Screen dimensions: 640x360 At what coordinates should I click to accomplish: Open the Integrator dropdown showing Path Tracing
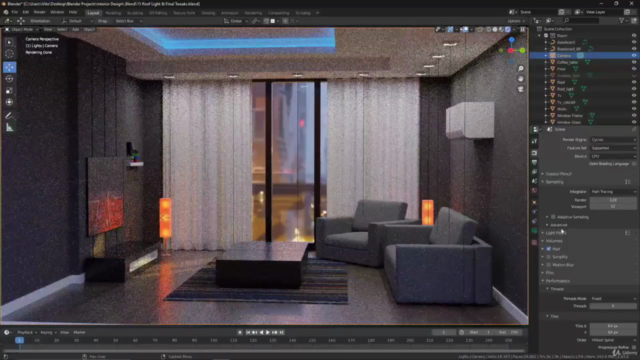(613, 191)
